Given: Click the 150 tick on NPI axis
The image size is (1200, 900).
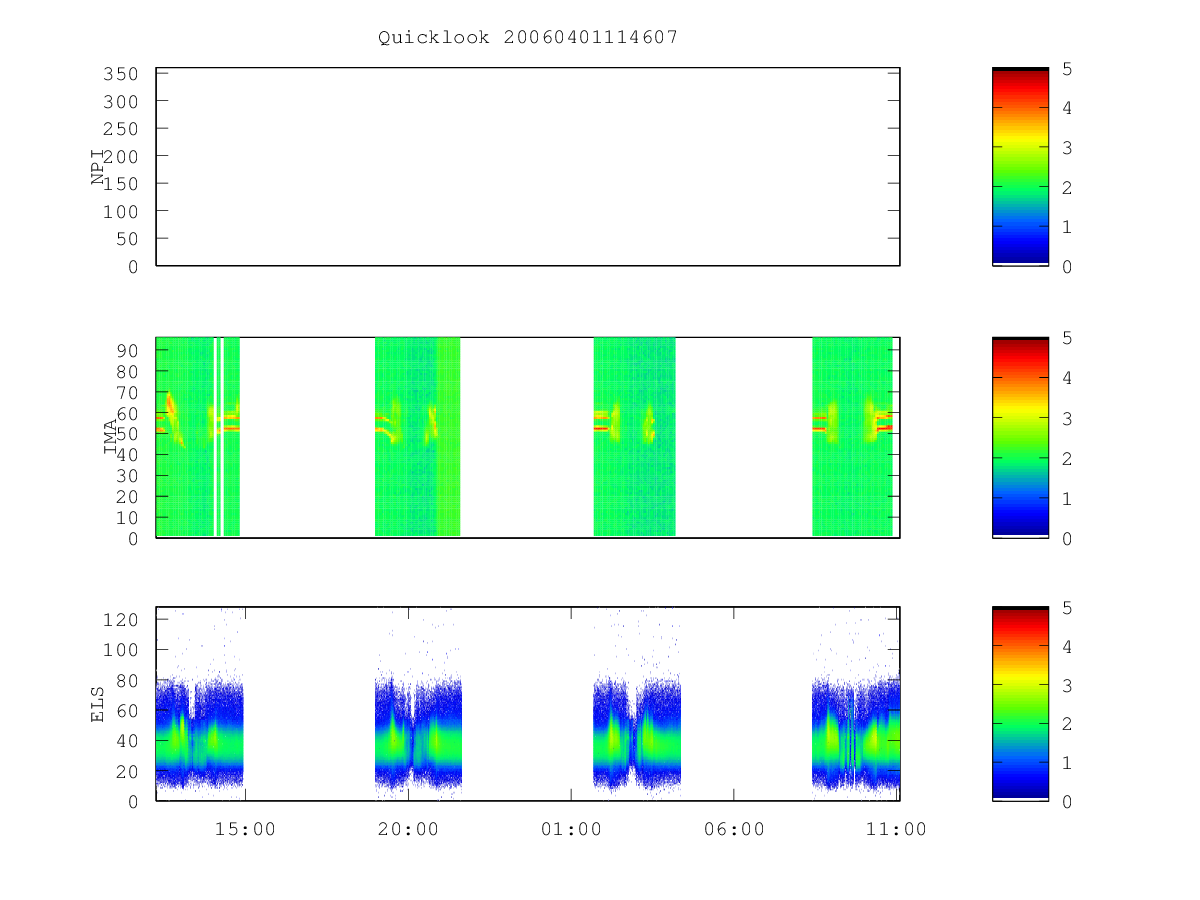Looking at the screenshot, I should click(x=121, y=184).
